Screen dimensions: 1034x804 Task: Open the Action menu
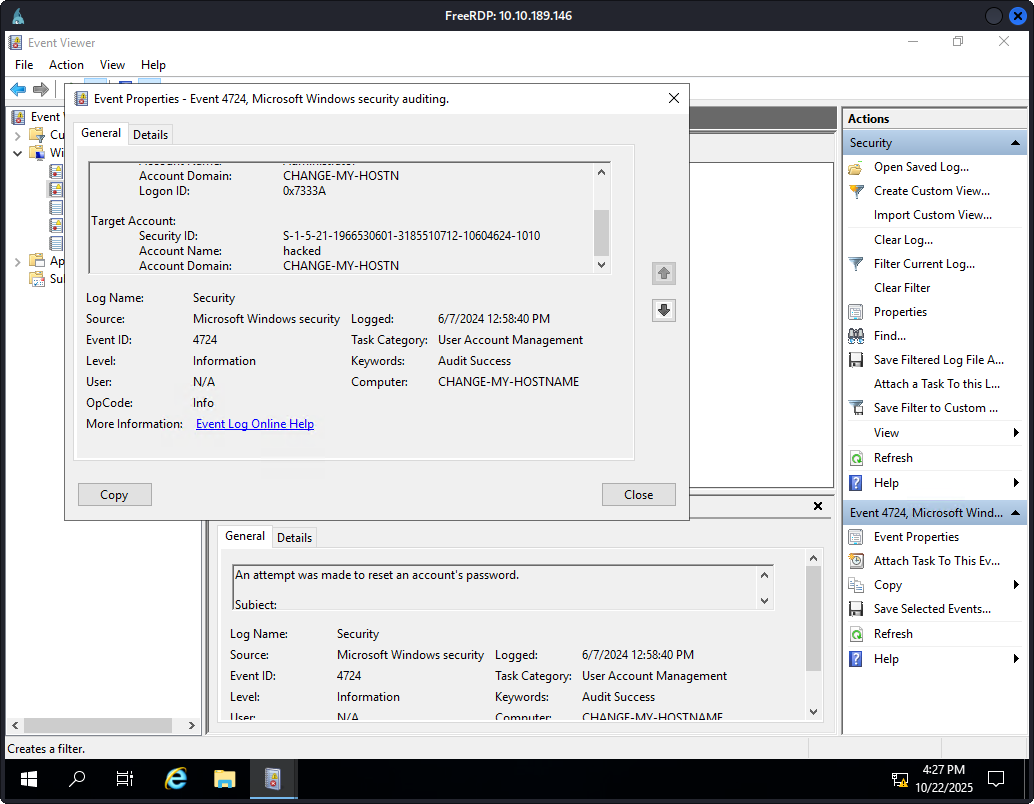[66, 65]
